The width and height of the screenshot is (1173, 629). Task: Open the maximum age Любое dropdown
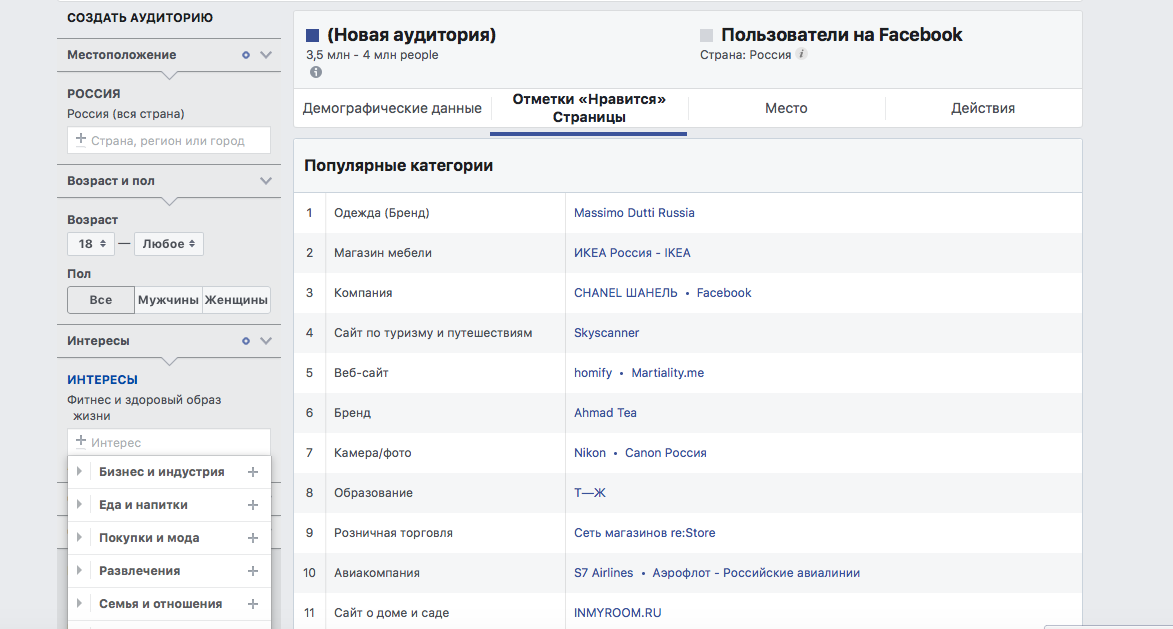pos(168,244)
